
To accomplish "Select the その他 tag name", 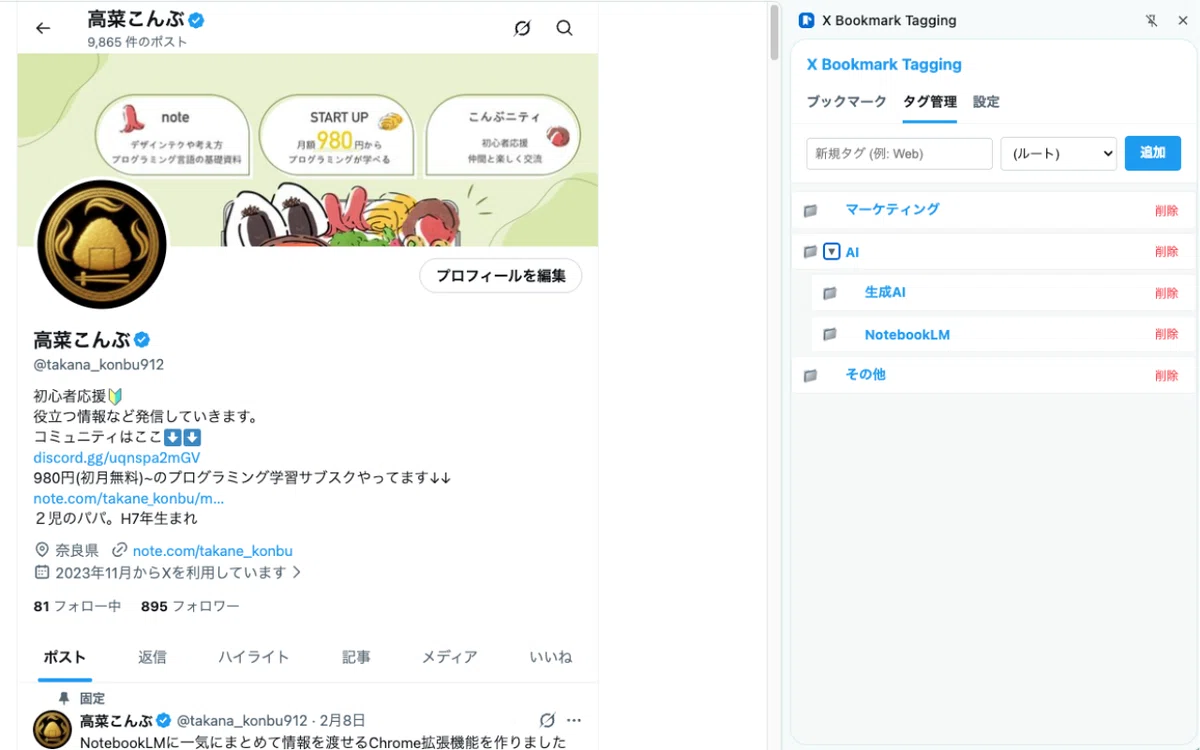I will (x=865, y=375).
